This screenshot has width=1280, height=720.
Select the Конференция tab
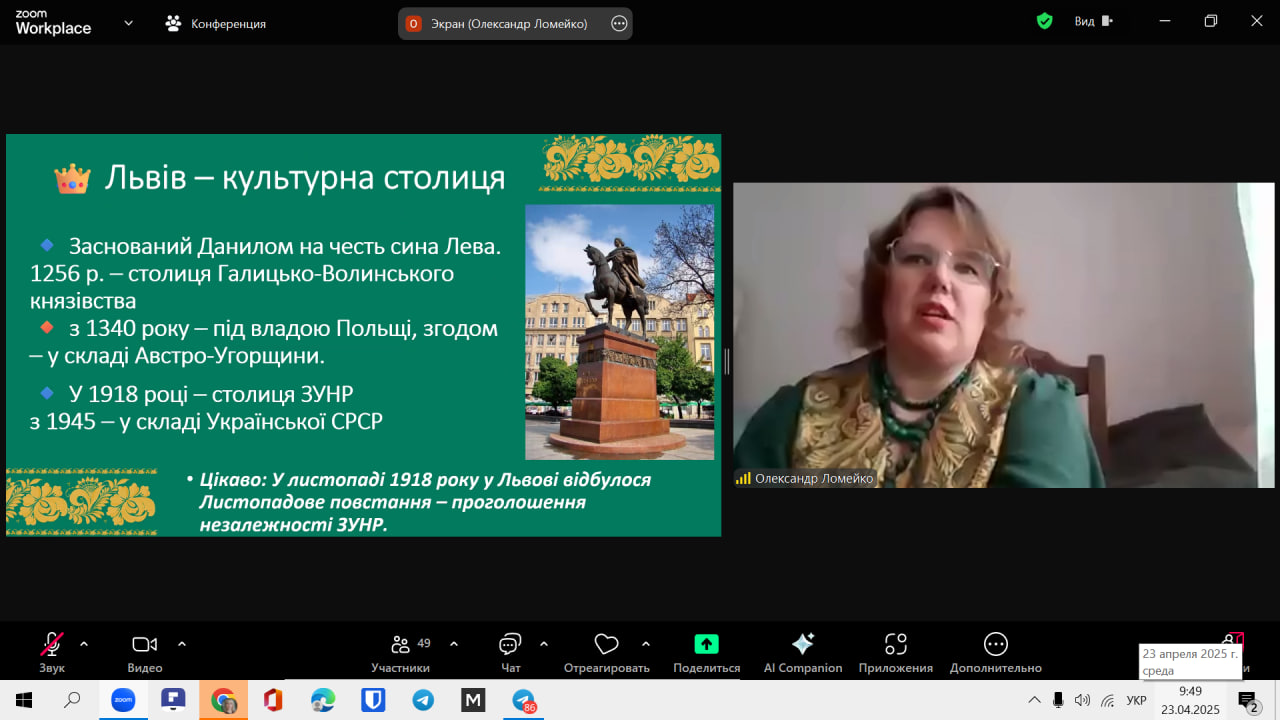click(x=216, y=23)
